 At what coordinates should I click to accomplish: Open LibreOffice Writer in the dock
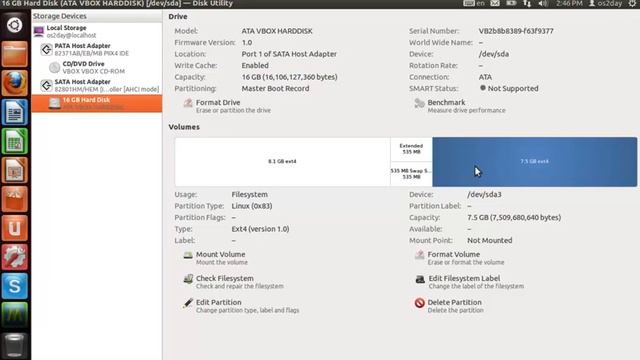click(15, 112)
